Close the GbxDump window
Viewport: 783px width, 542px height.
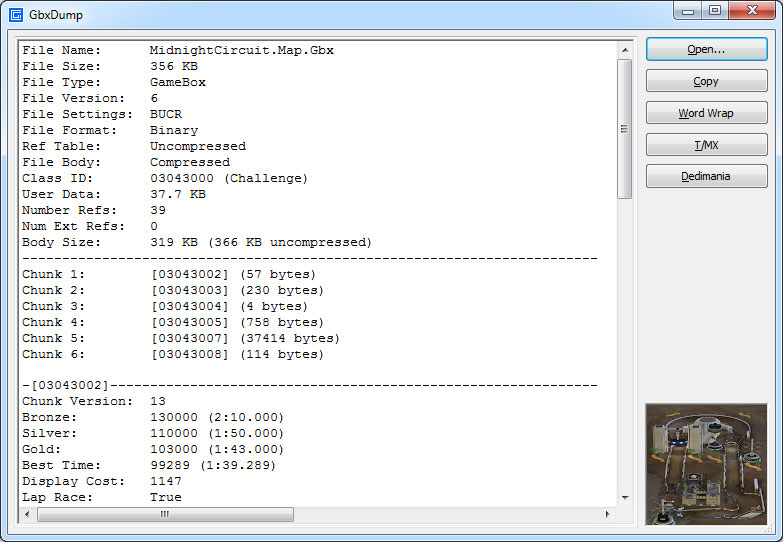coord(750,11)
